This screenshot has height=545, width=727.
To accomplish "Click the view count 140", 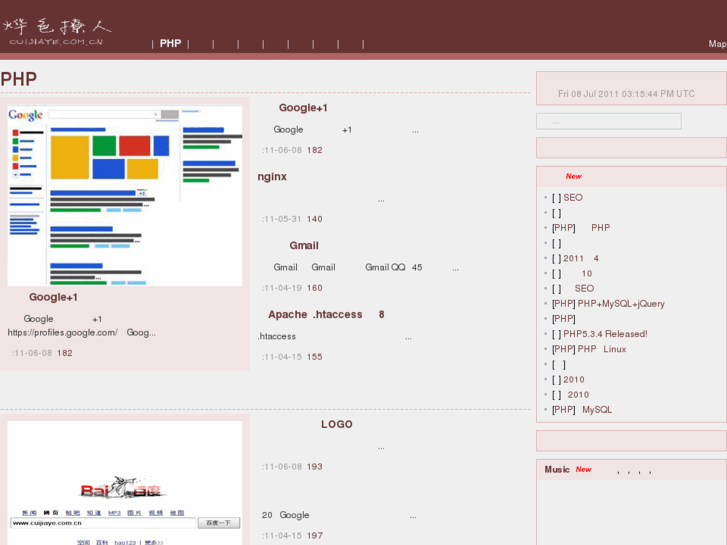I will (314, 219).
